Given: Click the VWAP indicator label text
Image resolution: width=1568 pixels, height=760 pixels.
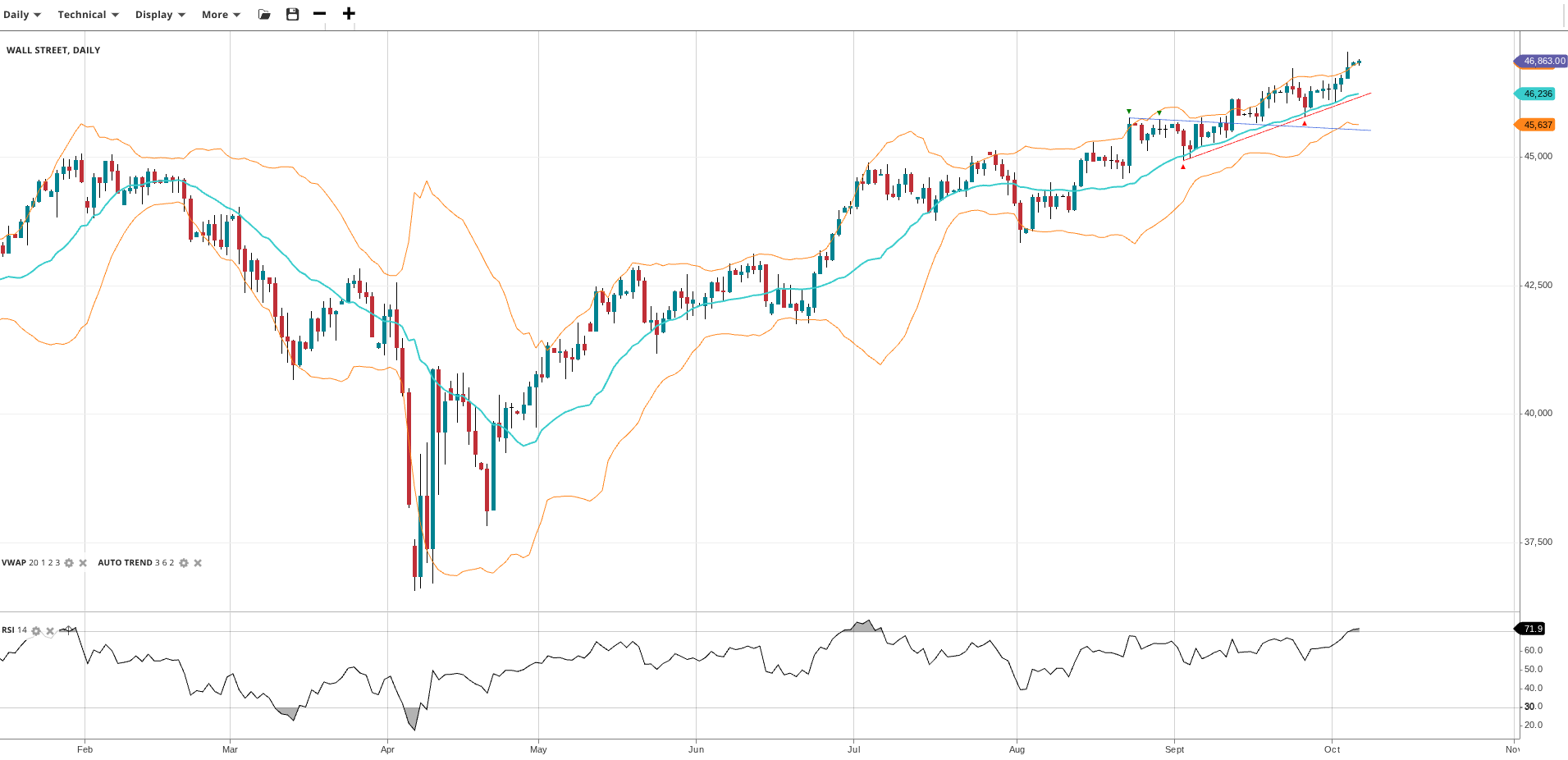Looking at the screenshot, I should 14,563.
